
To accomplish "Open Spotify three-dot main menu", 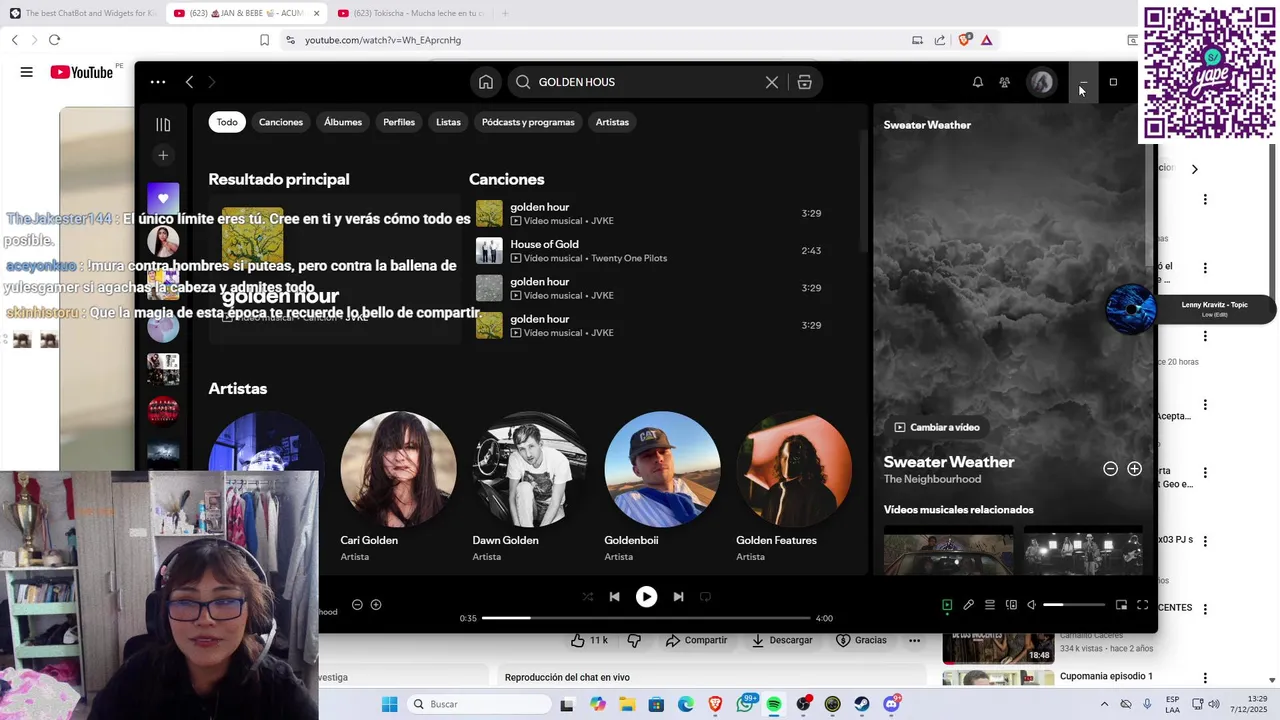I will (158, 82).
